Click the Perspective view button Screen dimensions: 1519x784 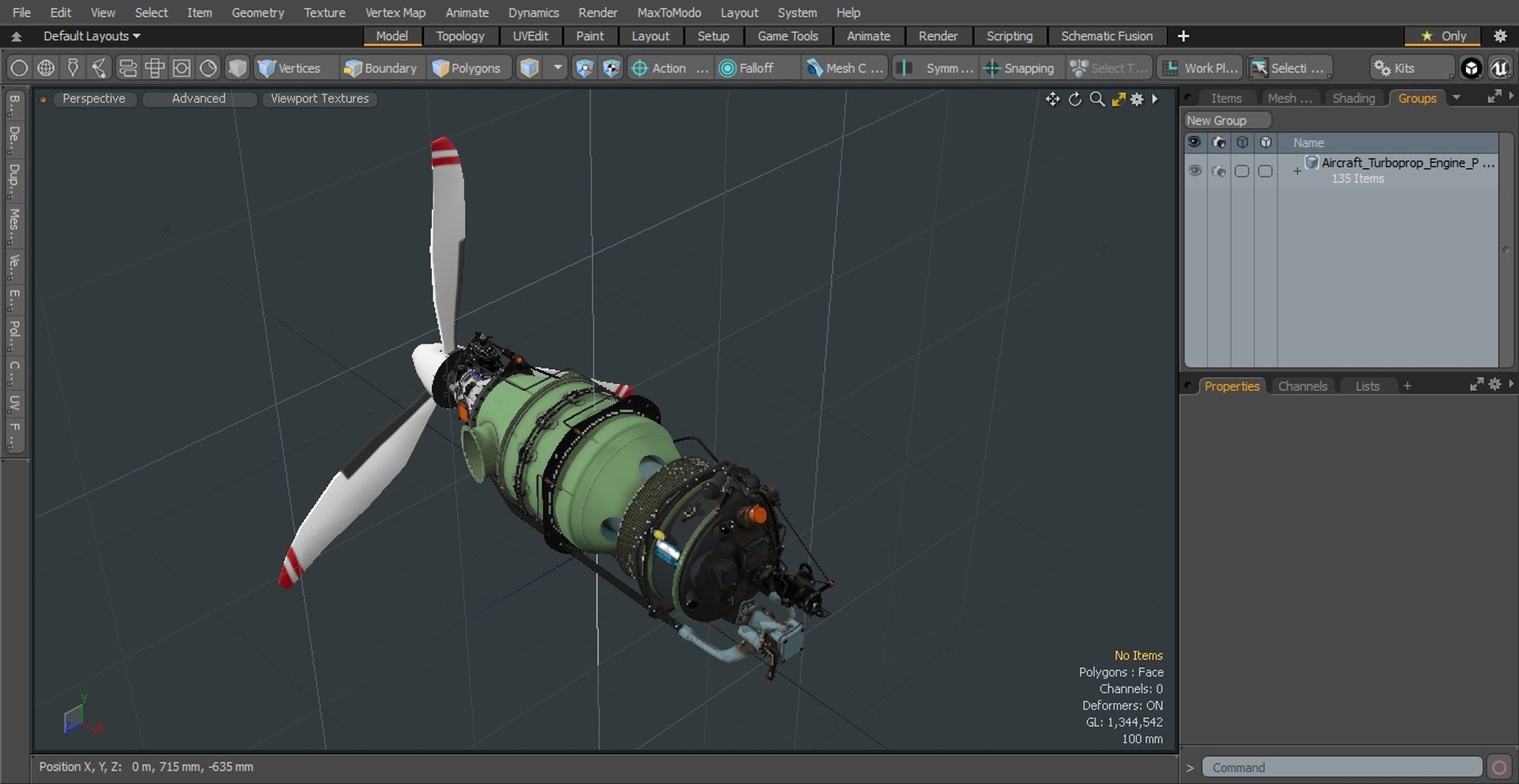[93, 98]
